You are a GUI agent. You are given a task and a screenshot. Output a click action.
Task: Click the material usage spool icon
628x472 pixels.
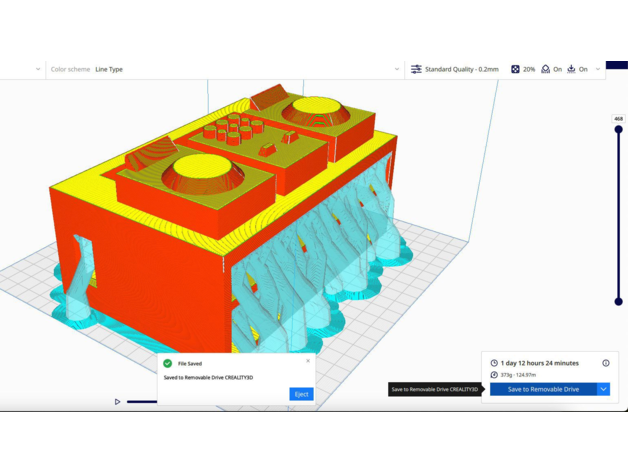coord(494,375)
